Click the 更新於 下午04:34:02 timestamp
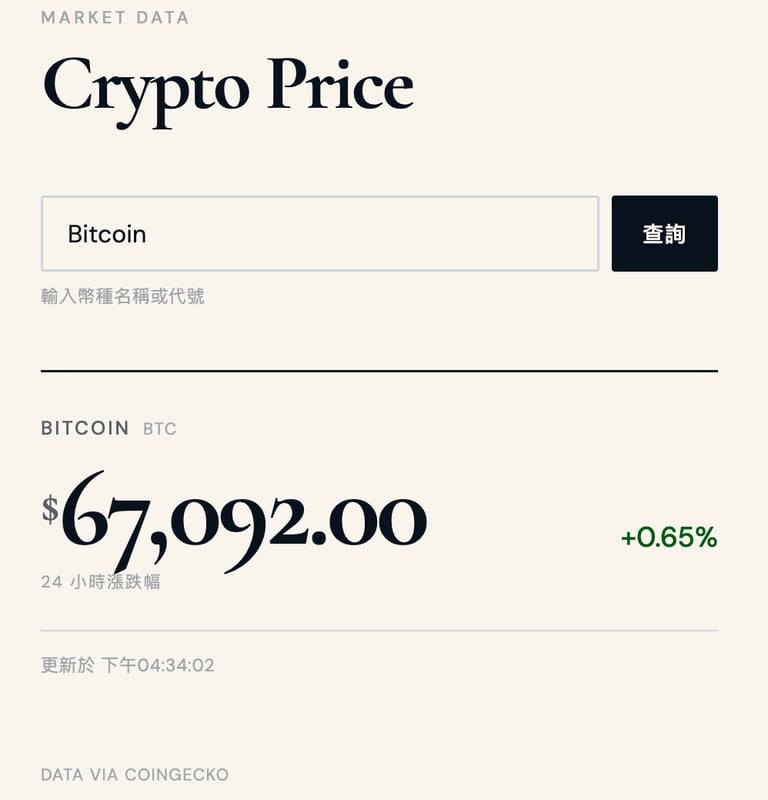Image resolution: width=768 pixels, height=800 pixels. click(128, 665)
